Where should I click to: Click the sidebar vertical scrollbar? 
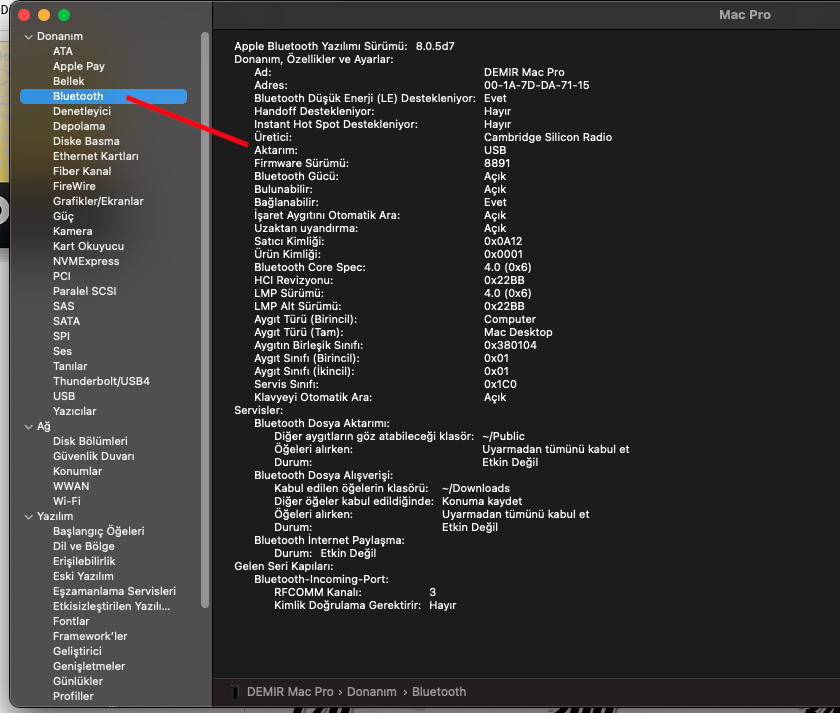pyautogui.click(x=205, y=320)
